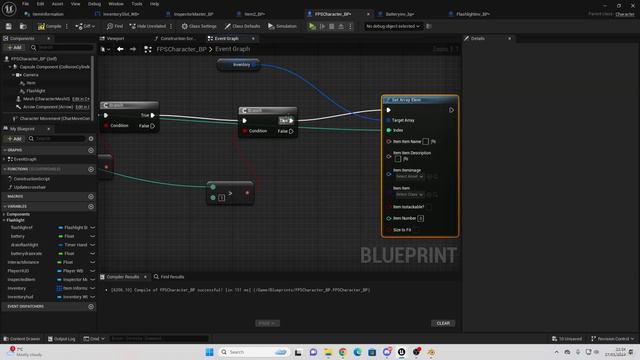Start Simulation from the toolbar
This screenshot has height=360, width=640.
pos(282,26)
